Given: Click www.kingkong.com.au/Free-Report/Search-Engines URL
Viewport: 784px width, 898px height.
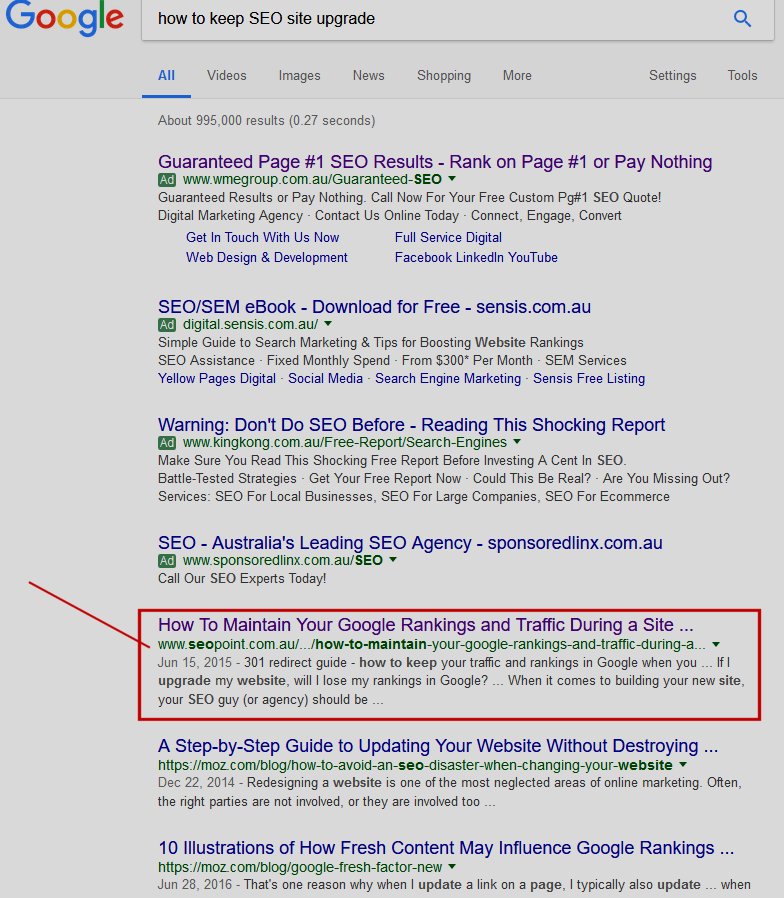Looking at the screenshot, I should [x=345, y=442].
